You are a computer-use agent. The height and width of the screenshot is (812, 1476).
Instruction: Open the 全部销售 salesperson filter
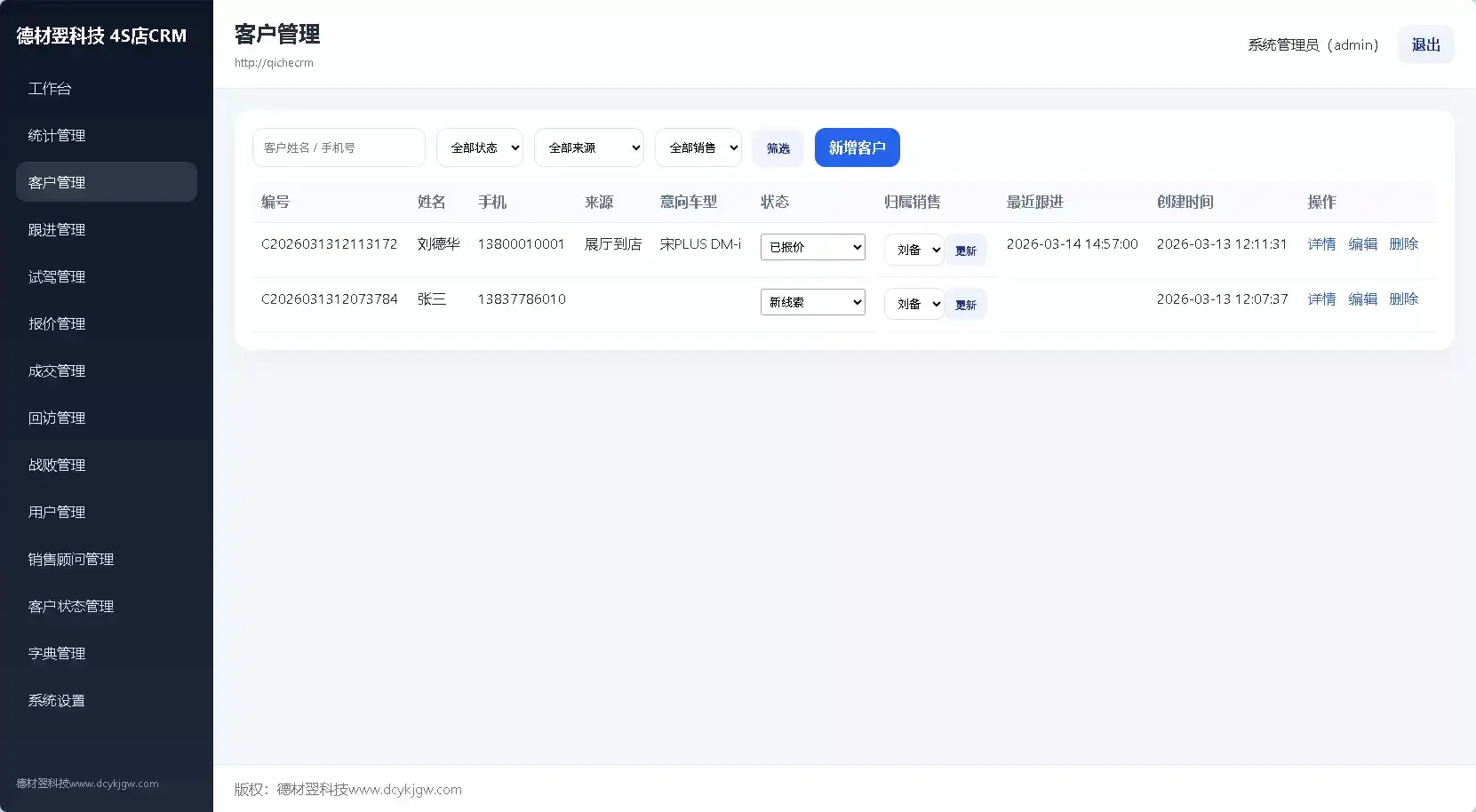[x=698, y=147]
